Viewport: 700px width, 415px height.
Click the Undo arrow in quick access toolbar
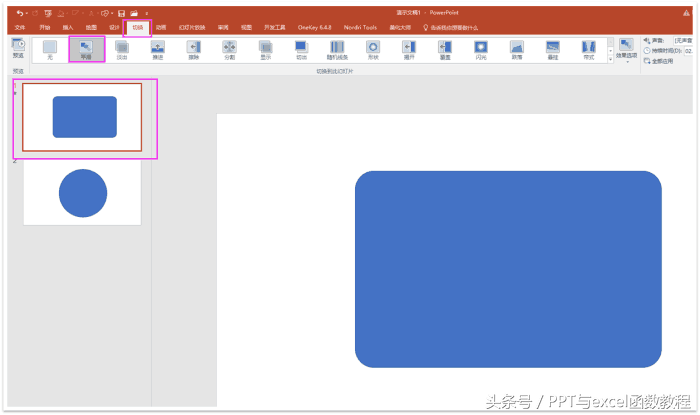tap(20, 13)
